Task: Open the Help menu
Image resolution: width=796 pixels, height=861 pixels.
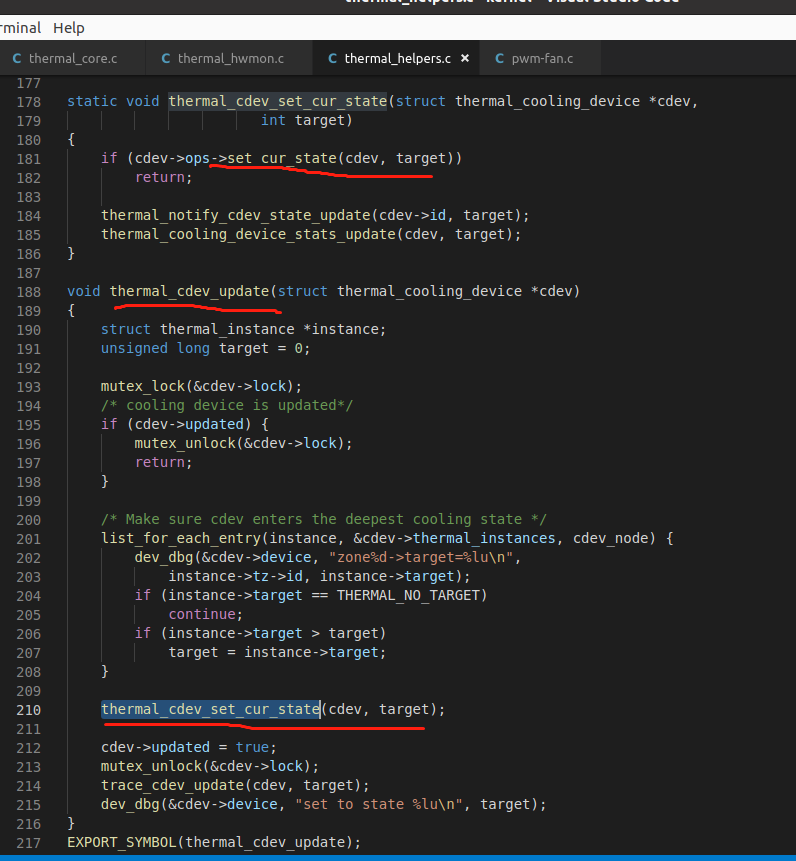Action: (69, 27)
